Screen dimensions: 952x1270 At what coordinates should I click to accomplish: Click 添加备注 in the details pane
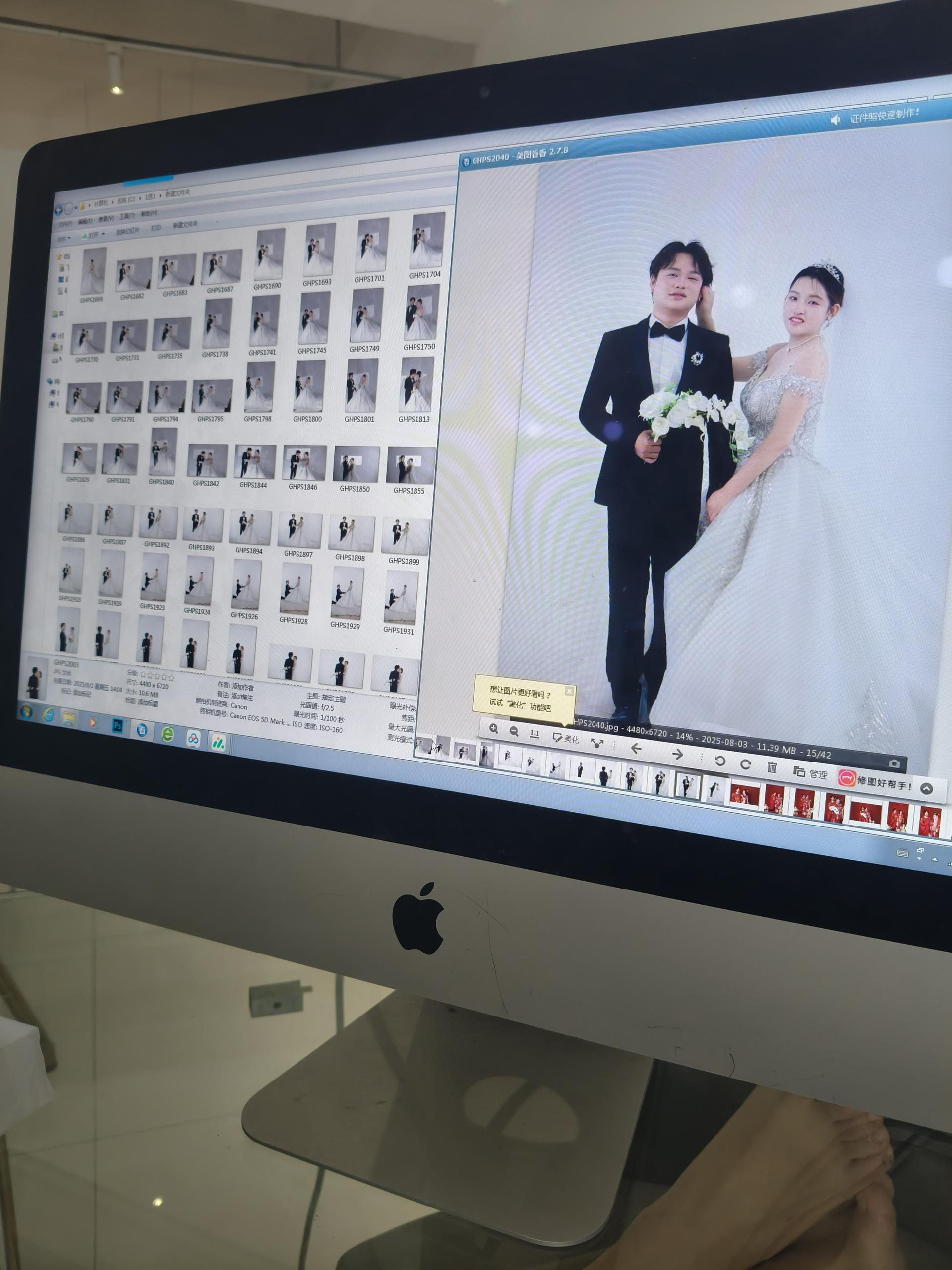click(x=241, y=697)
